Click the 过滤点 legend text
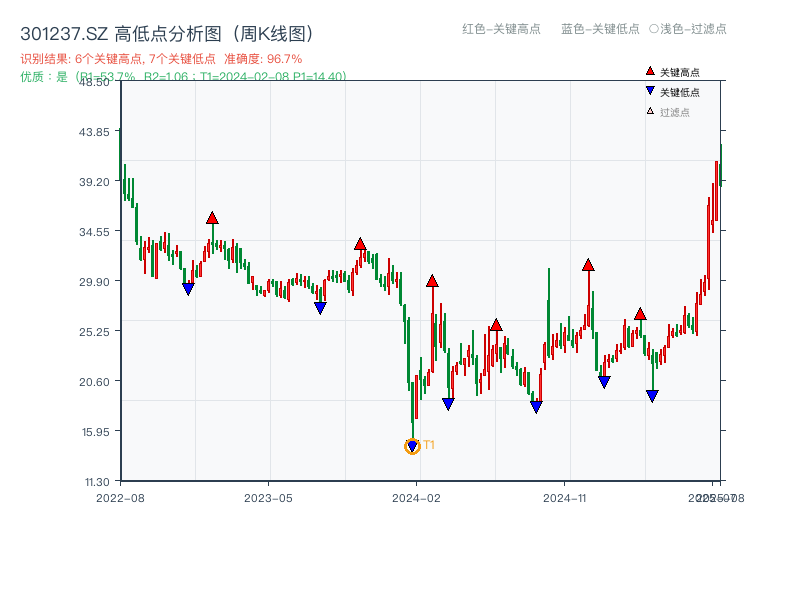Image resolution: width=800 pixels, height=600 pixels. coord(675,112)
